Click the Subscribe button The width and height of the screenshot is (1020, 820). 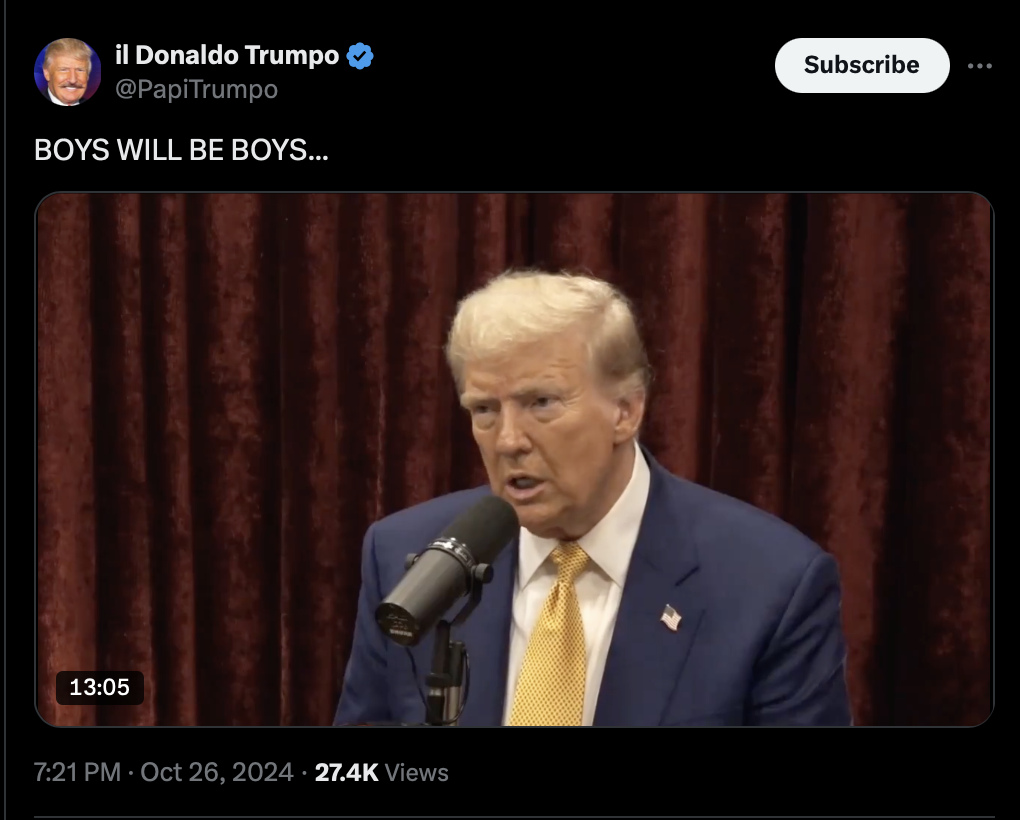(x=862, y=65)
